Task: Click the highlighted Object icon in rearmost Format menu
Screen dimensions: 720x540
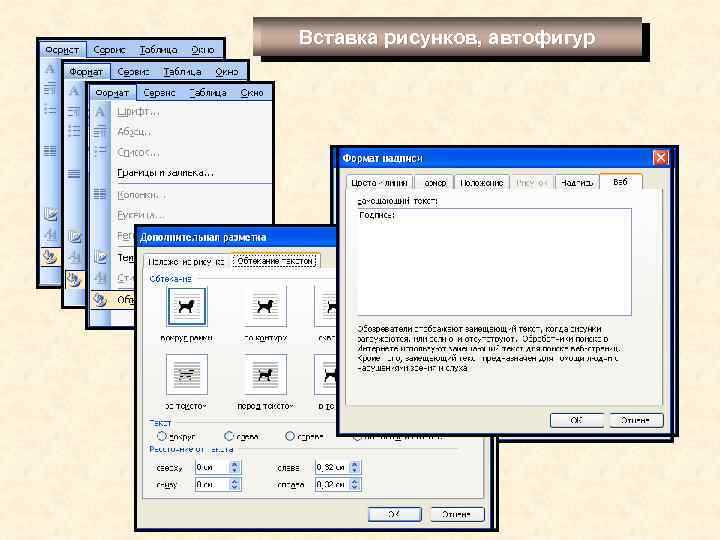Action: click(50, 256)
